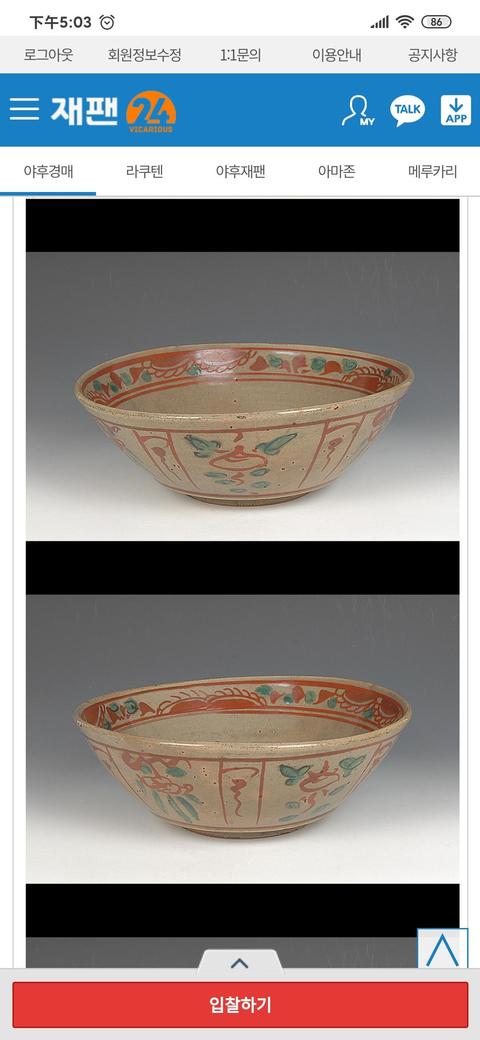Image resolution: width=480 pixels, height=1040 pixels.
Task: Open the hamburger menu icon
Action: click(x=25, y=109)
